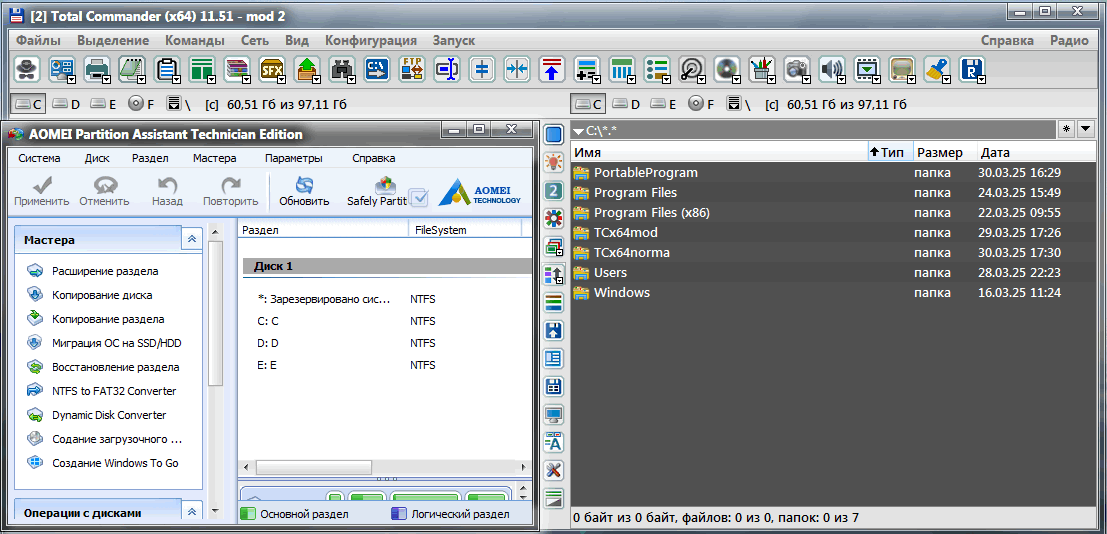Image resolution: width=1107 pixels, height=534 pixels.
Task: Toggle the checkbox beside Safely Partition in AOMEI
Action: [x=419, y=199]
